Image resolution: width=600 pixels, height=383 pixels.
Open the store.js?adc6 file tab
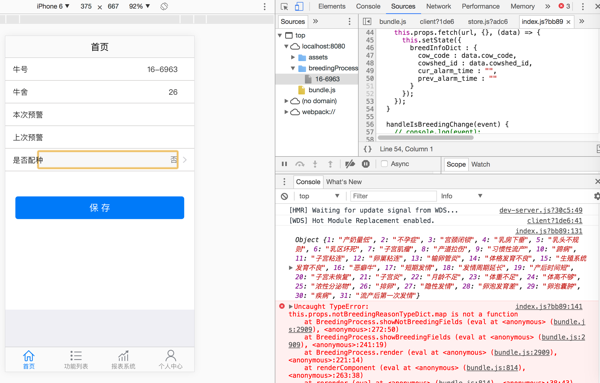pos(488,22)
